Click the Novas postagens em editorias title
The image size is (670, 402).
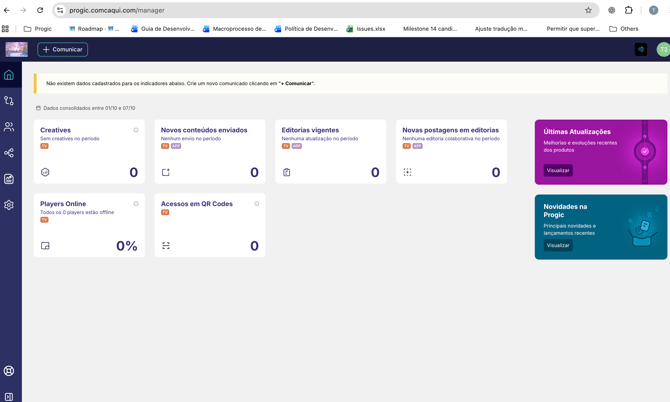click(450, 130)
